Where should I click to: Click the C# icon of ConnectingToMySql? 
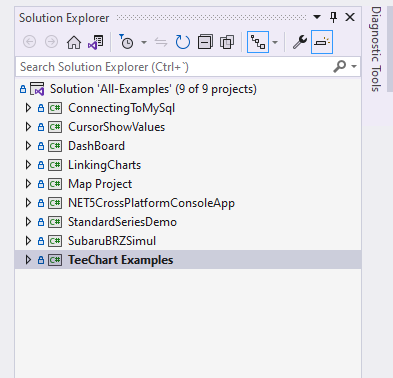coord(55,108)
